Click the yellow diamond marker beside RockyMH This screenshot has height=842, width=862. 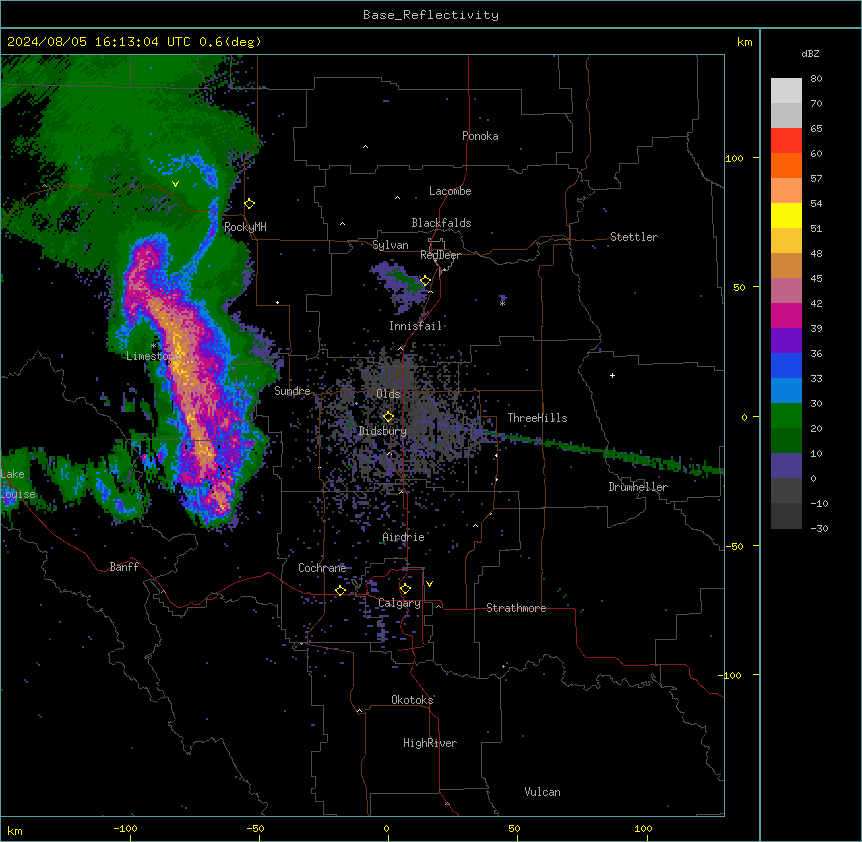[250, 204]
